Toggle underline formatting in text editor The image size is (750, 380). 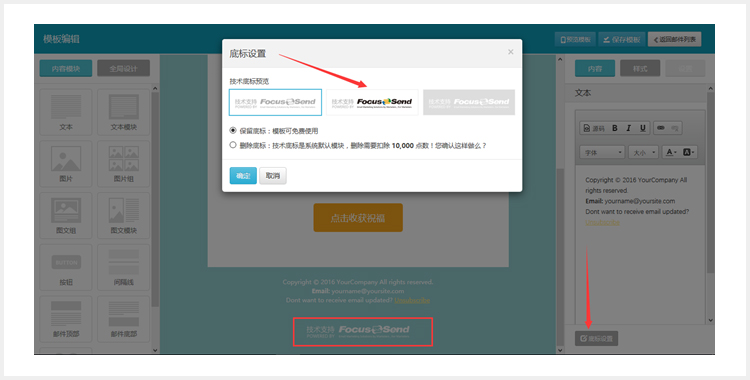pos(642,128)
